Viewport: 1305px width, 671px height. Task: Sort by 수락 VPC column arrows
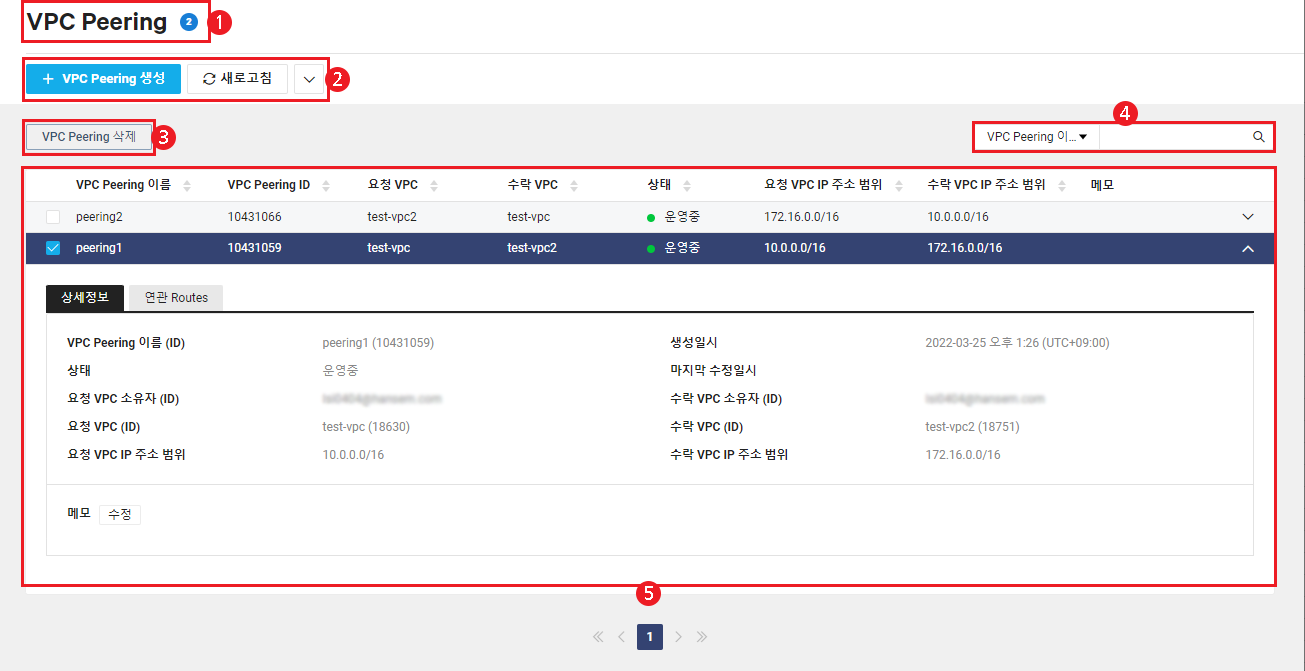(x=574, y=185)
